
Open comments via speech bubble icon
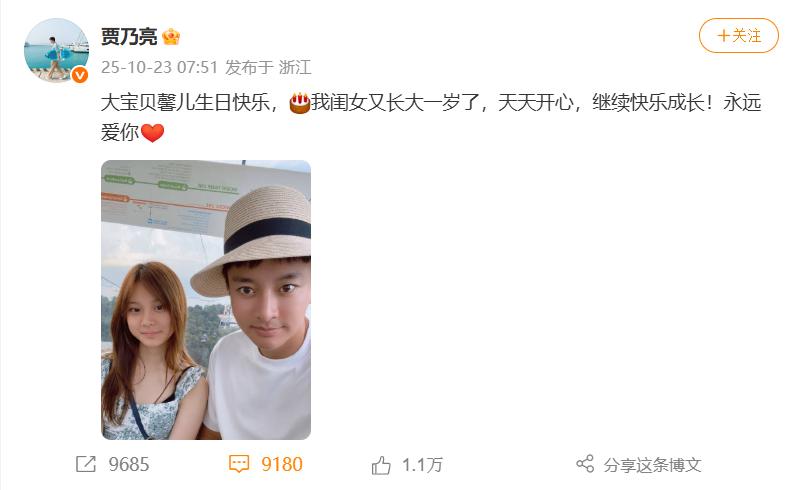[238, 464]
